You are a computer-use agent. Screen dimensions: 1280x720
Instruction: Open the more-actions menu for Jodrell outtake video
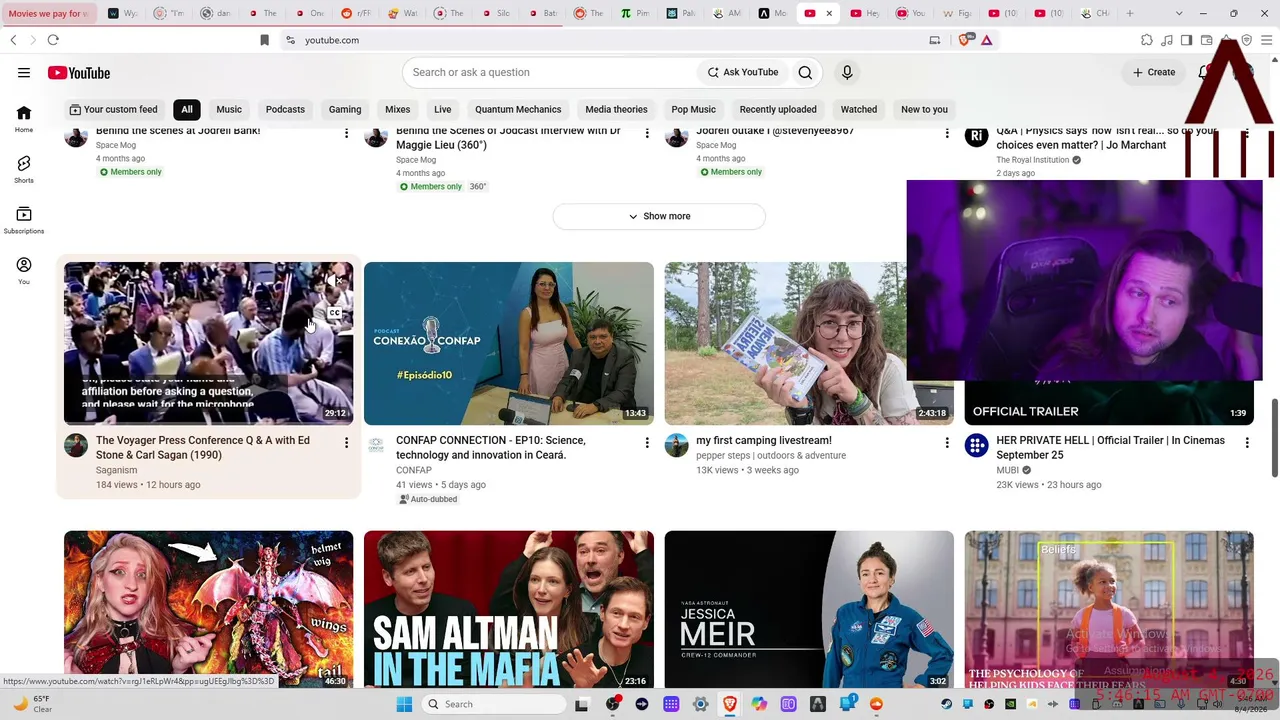tap(947, 133)
